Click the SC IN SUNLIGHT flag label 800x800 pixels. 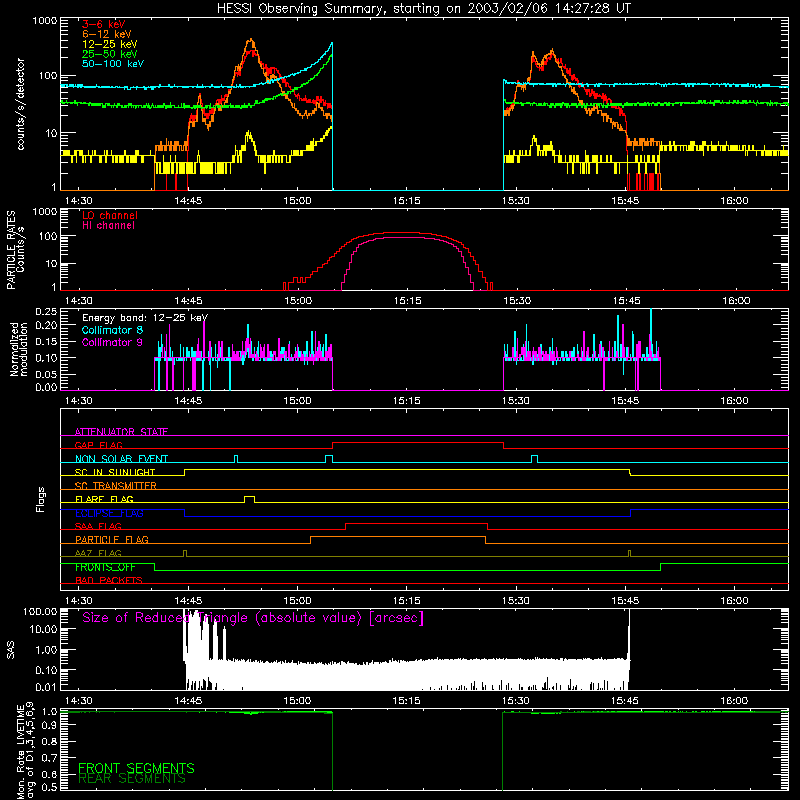click(x=115, y=472)
